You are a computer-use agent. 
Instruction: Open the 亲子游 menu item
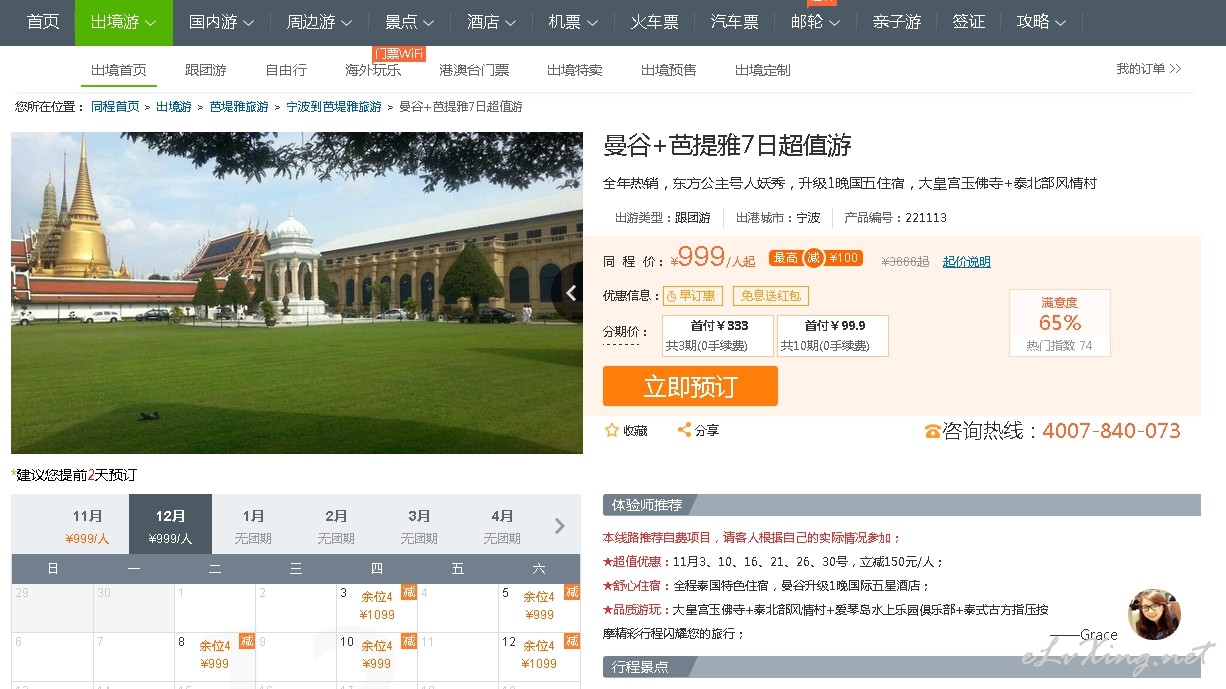coord(896,22)
